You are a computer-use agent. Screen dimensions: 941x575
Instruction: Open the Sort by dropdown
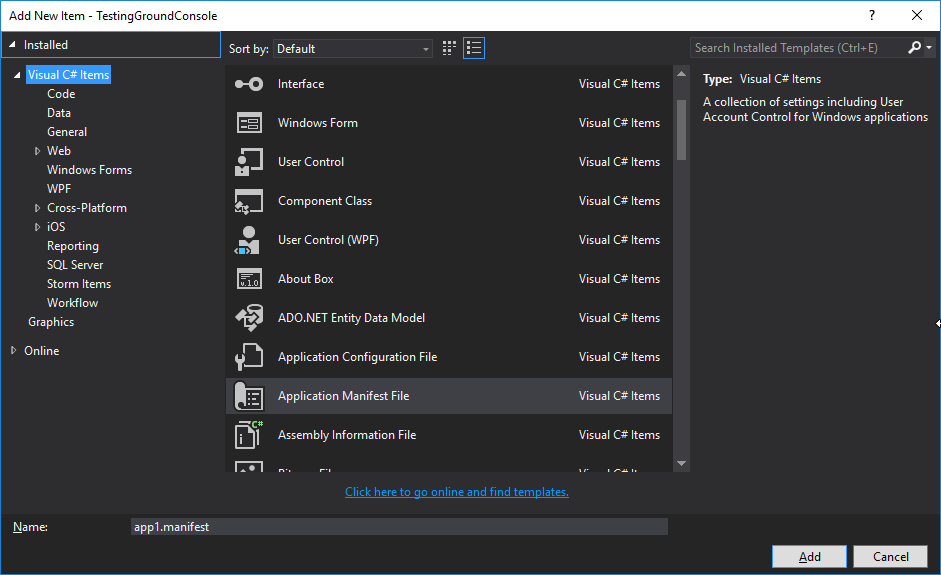click(x=353, y=48)
